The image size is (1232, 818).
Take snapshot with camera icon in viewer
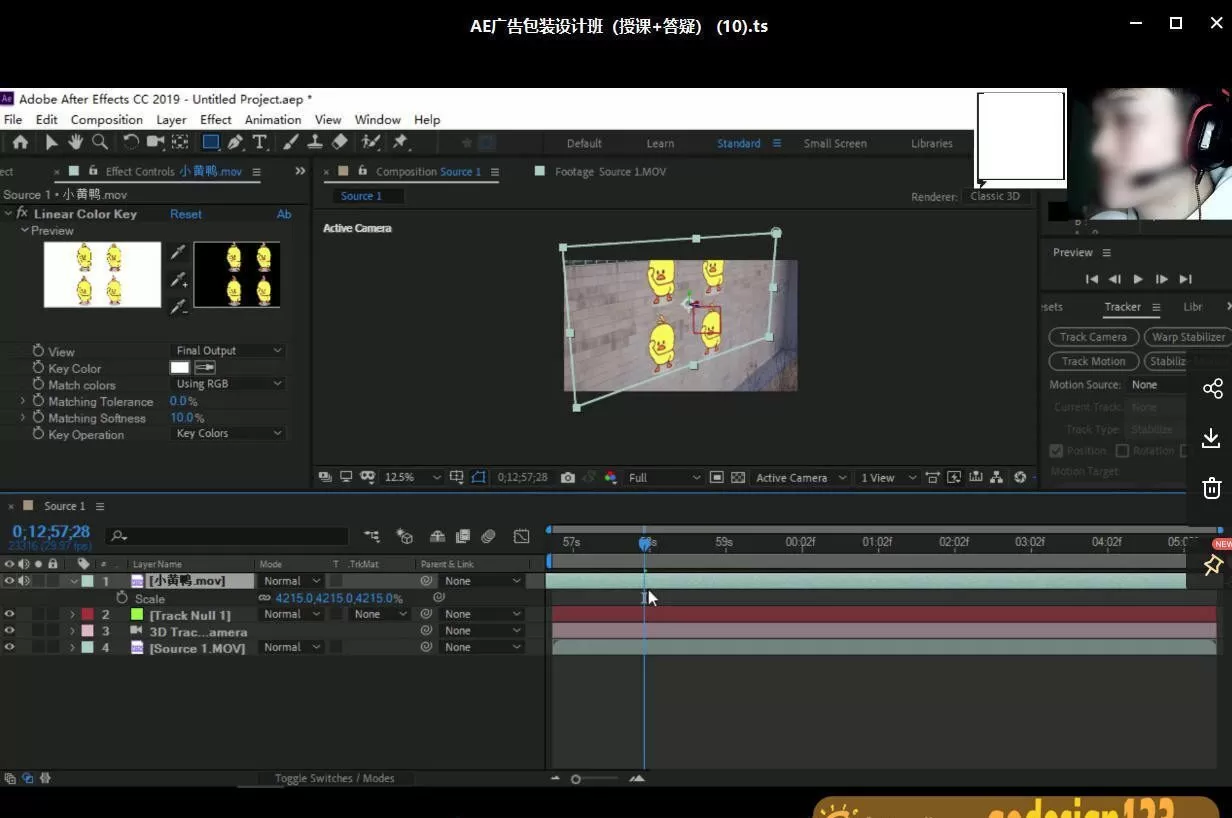[x=568, y=478]
